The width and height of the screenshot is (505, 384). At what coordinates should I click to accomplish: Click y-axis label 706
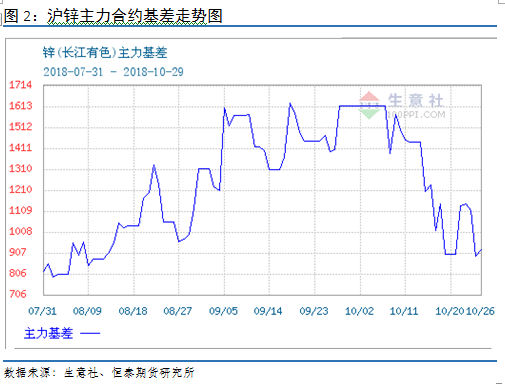(x=18, y=294)
